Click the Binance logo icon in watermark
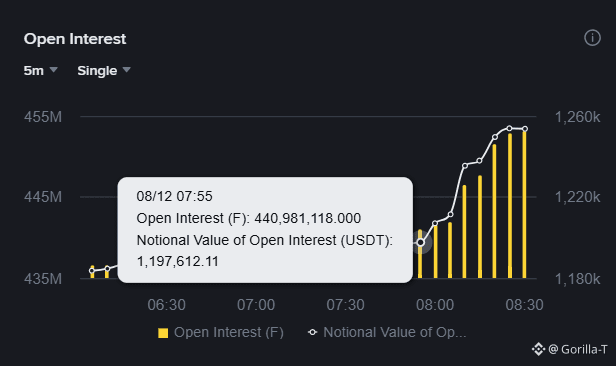Screen dimensions: 616x366 [x=538, y=349]
